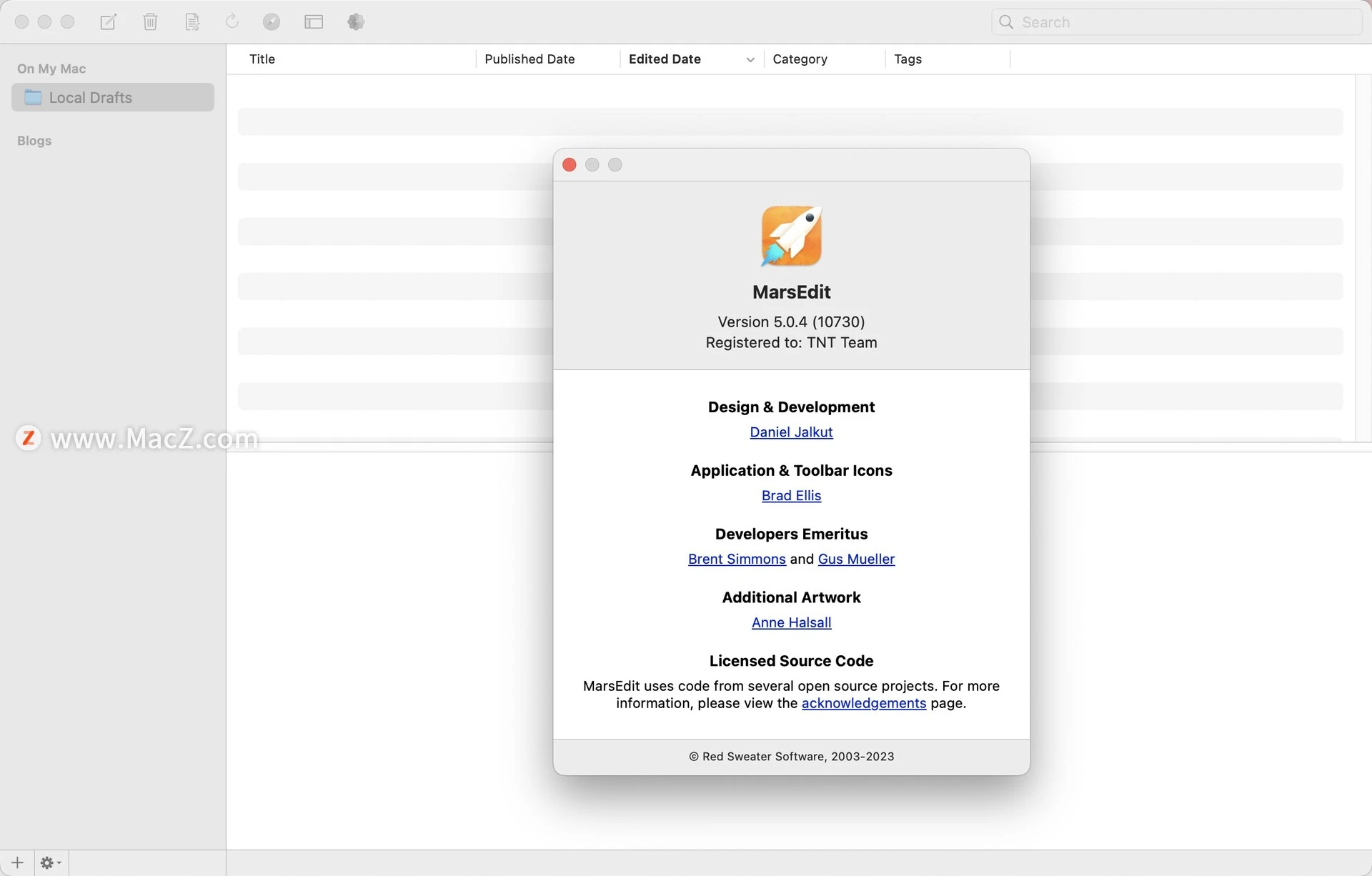Viewport: 1372px width, 876px height.
Task: Add a new blog with the plus button
Action: pos(17,863)
